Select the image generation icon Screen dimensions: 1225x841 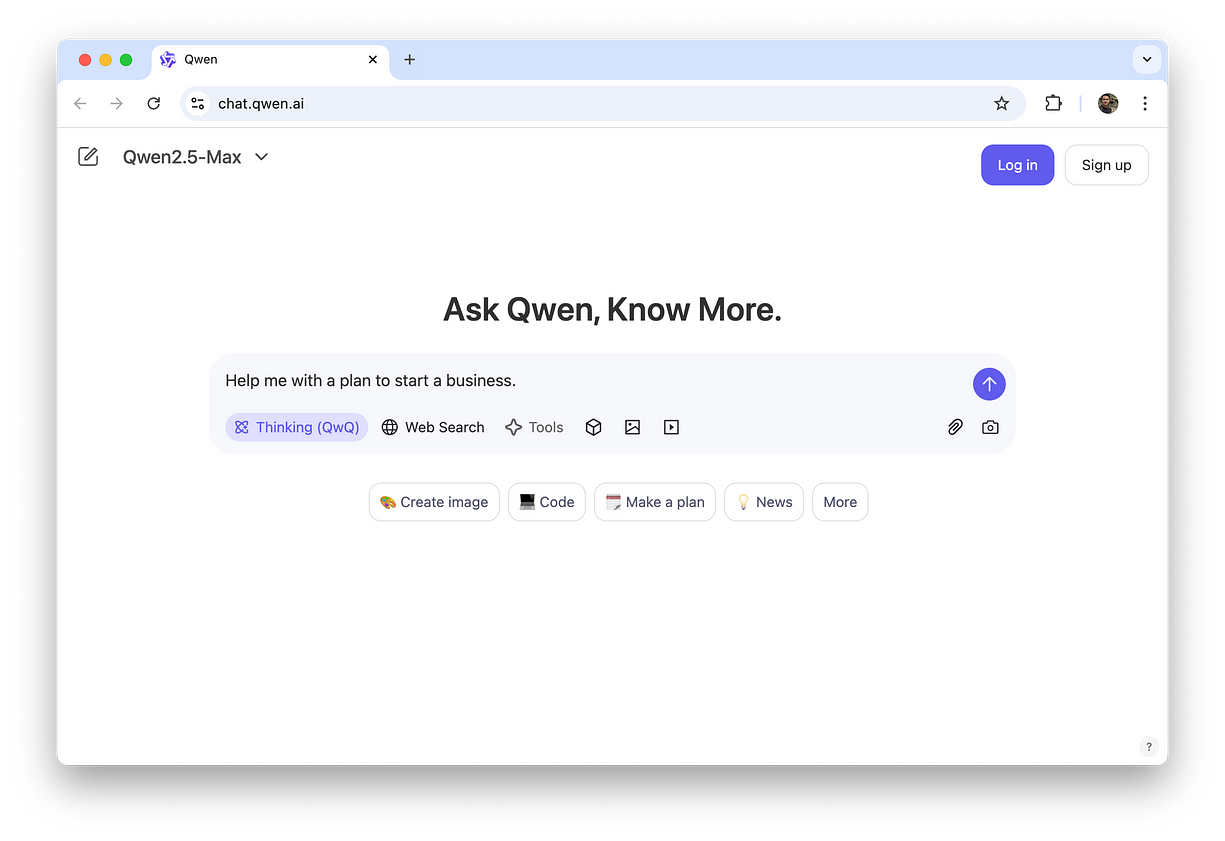pyautogui.click(x=632, y=427)
